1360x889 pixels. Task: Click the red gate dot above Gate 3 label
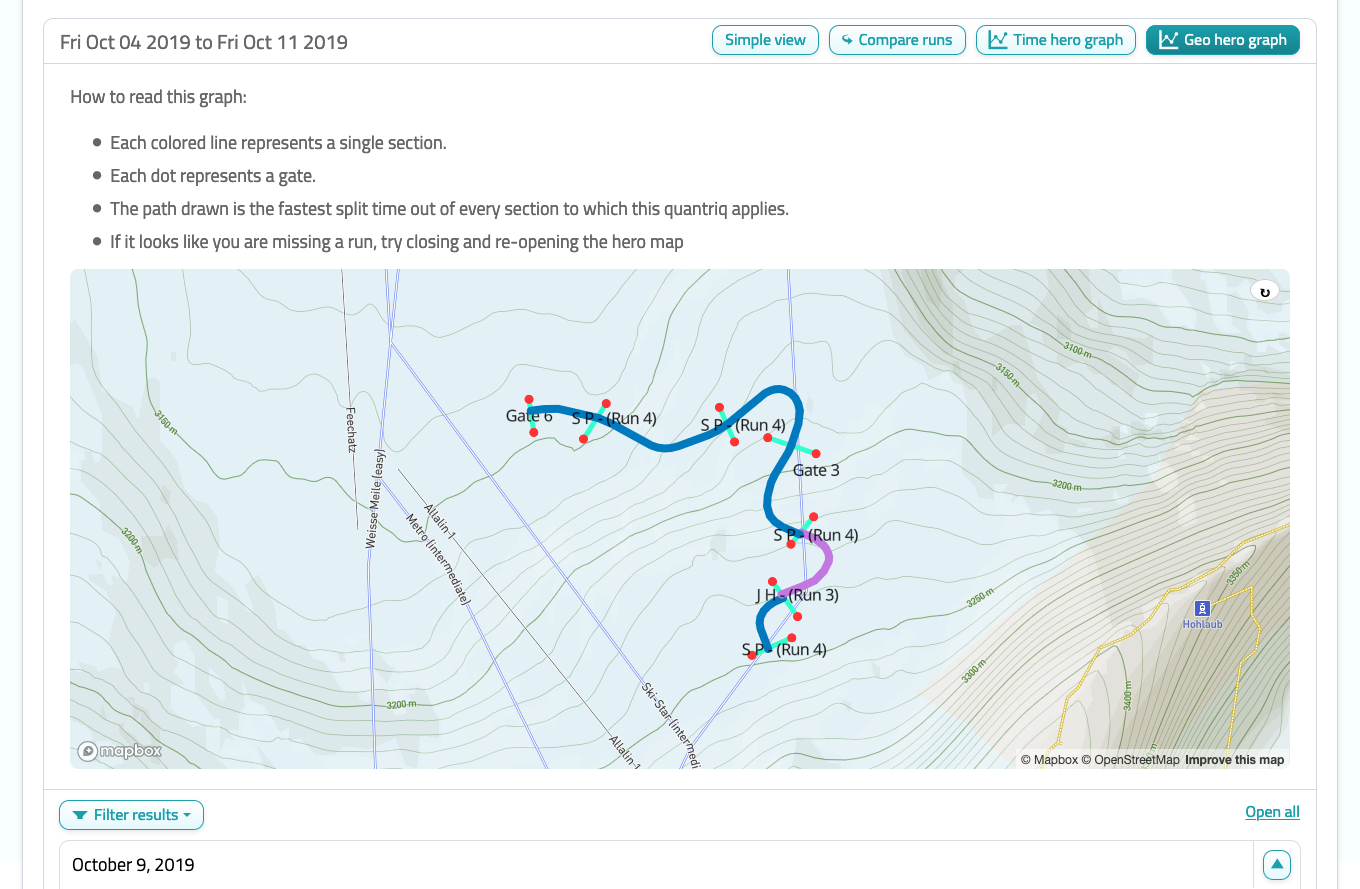pos(767,438)
